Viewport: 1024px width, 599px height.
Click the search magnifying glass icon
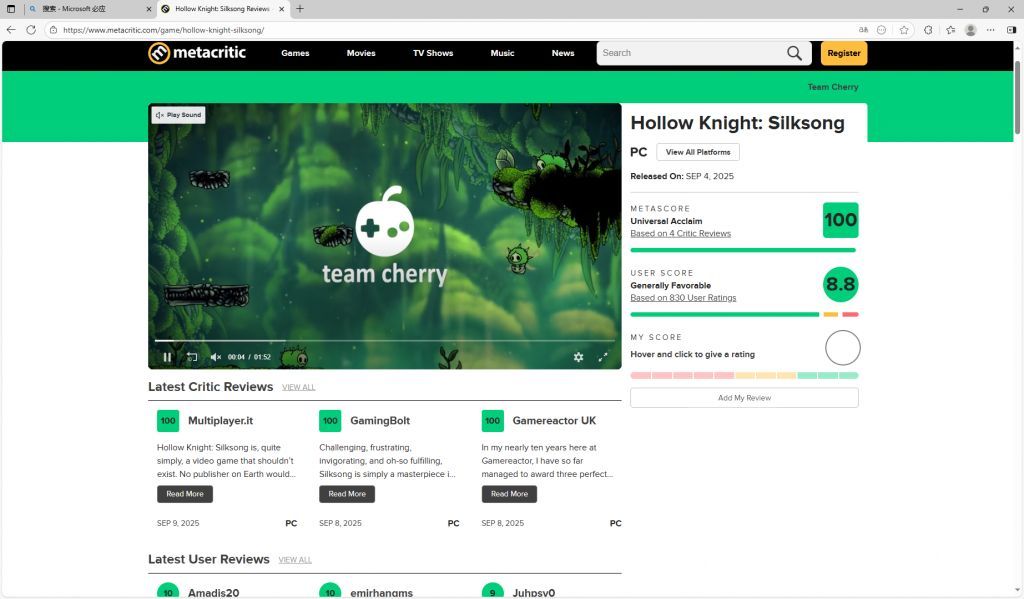tap(794, 53)
